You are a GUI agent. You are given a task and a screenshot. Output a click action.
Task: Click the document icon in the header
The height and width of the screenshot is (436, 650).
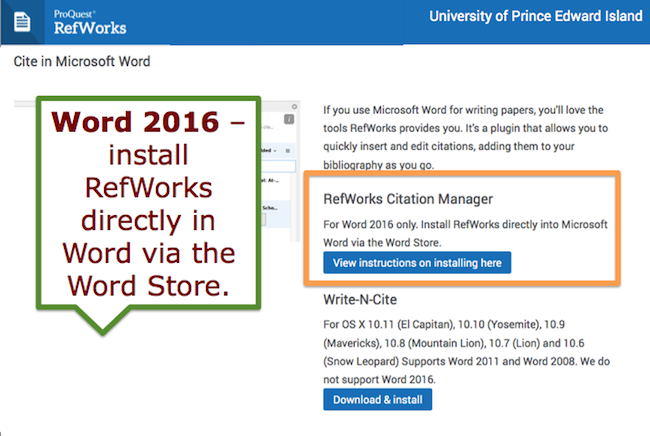click(20, 19)
